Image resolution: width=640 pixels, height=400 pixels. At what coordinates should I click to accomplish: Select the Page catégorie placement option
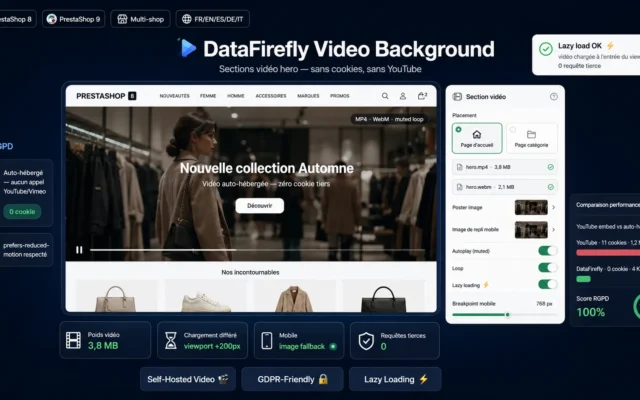click(x=531, y=138)
